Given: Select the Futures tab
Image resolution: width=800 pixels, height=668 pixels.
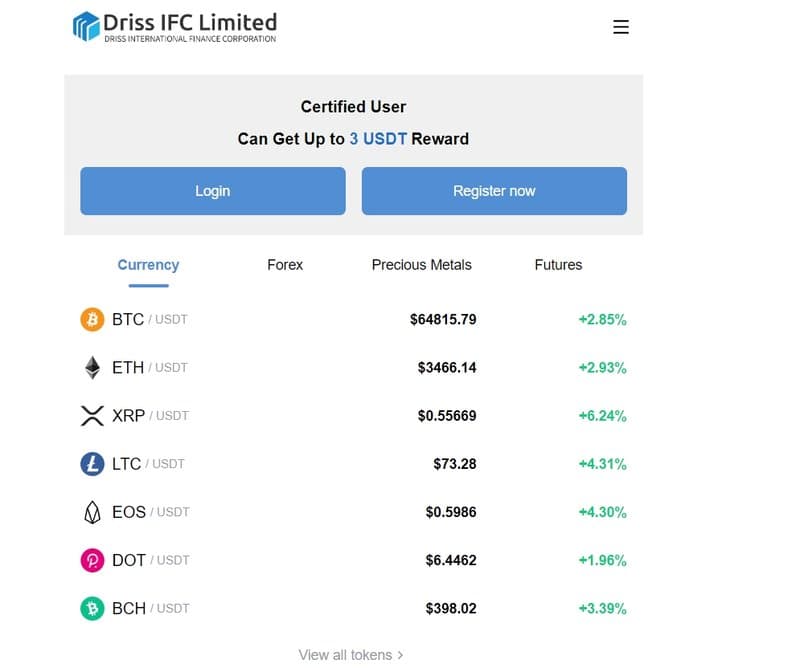Looking at the screenshot, I should 558,265.
